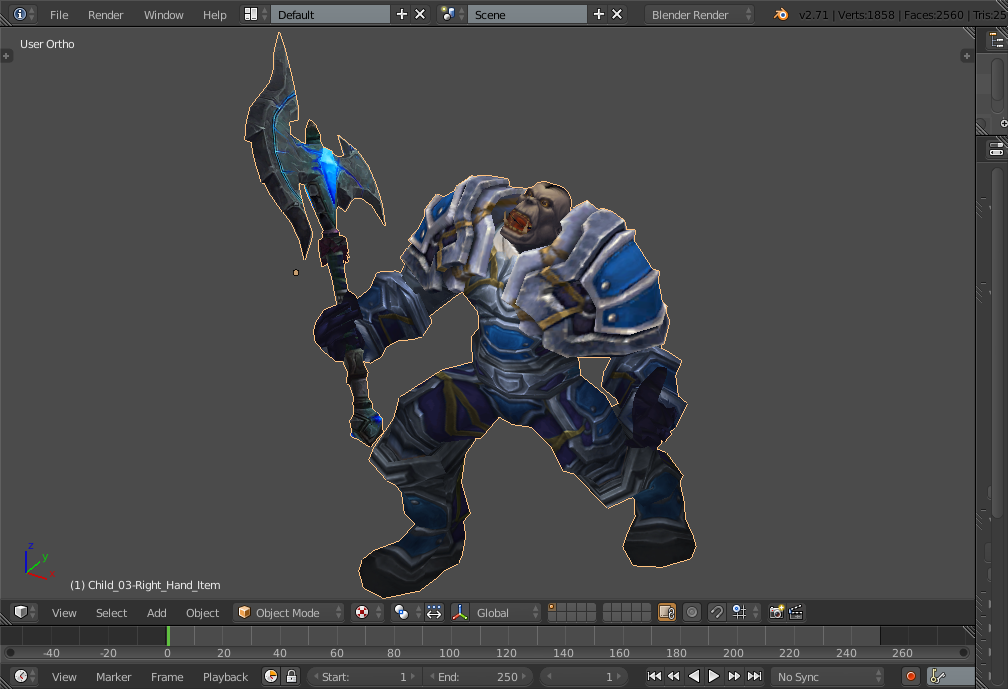1008x689 pixels.
Task: Open the 3D viewport Select menu
Action: coord(111,613)
